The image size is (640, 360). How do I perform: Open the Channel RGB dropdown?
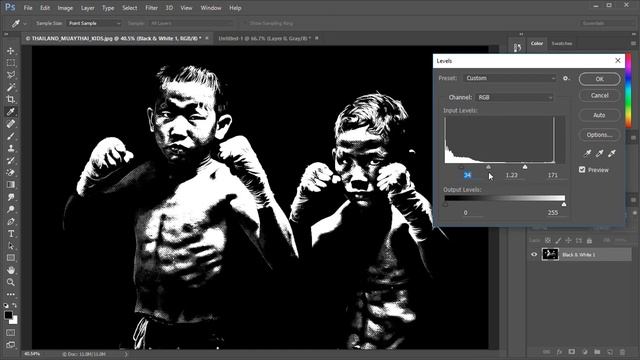click(x=515, y=98)
